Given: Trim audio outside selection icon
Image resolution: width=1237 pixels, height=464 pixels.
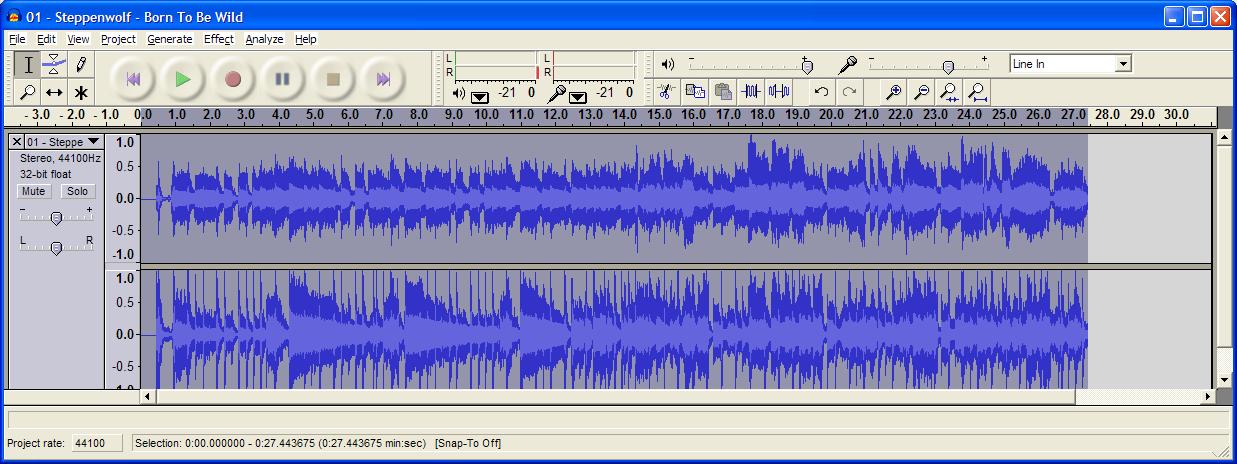Looking at the screenshot, I should click(x=752, y=91).
